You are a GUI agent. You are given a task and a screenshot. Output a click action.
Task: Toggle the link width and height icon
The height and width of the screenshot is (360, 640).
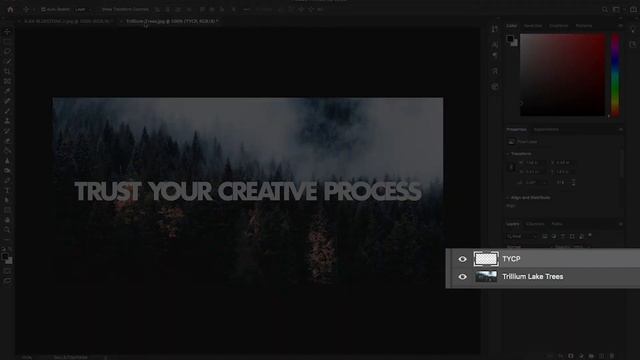(x=511, y=167)
